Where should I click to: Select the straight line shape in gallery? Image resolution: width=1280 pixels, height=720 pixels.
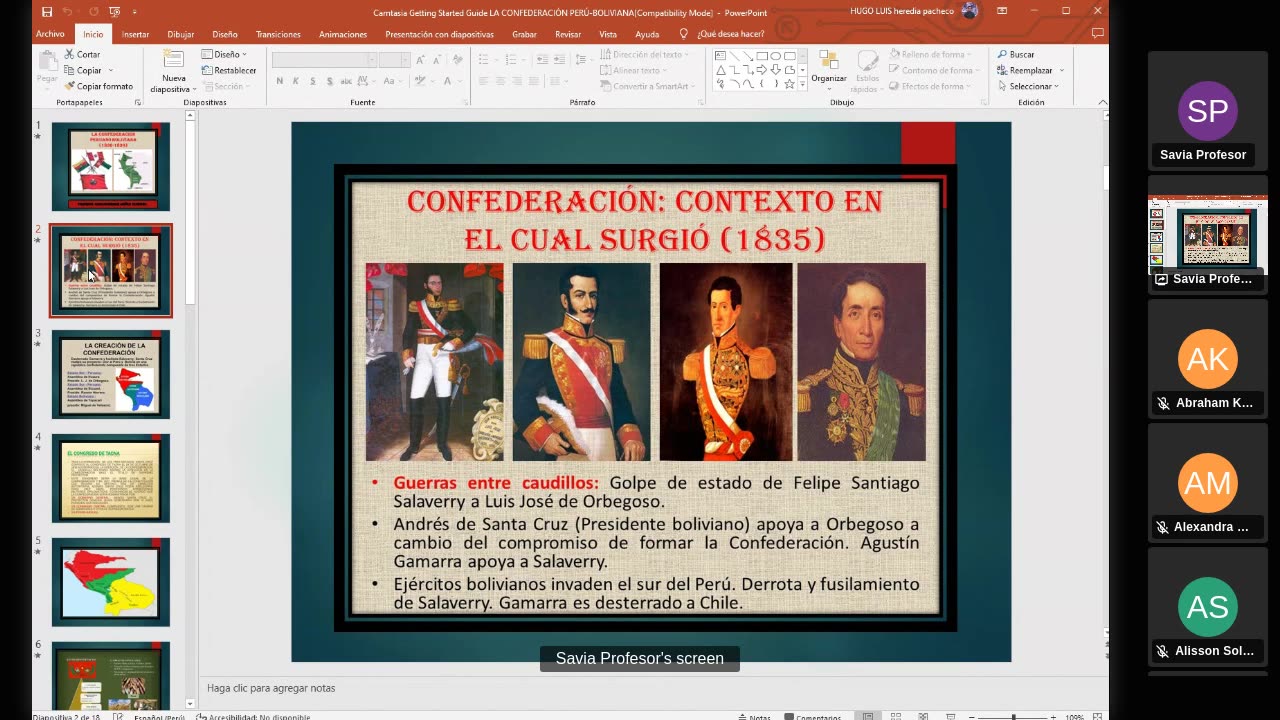pos(734,55)
